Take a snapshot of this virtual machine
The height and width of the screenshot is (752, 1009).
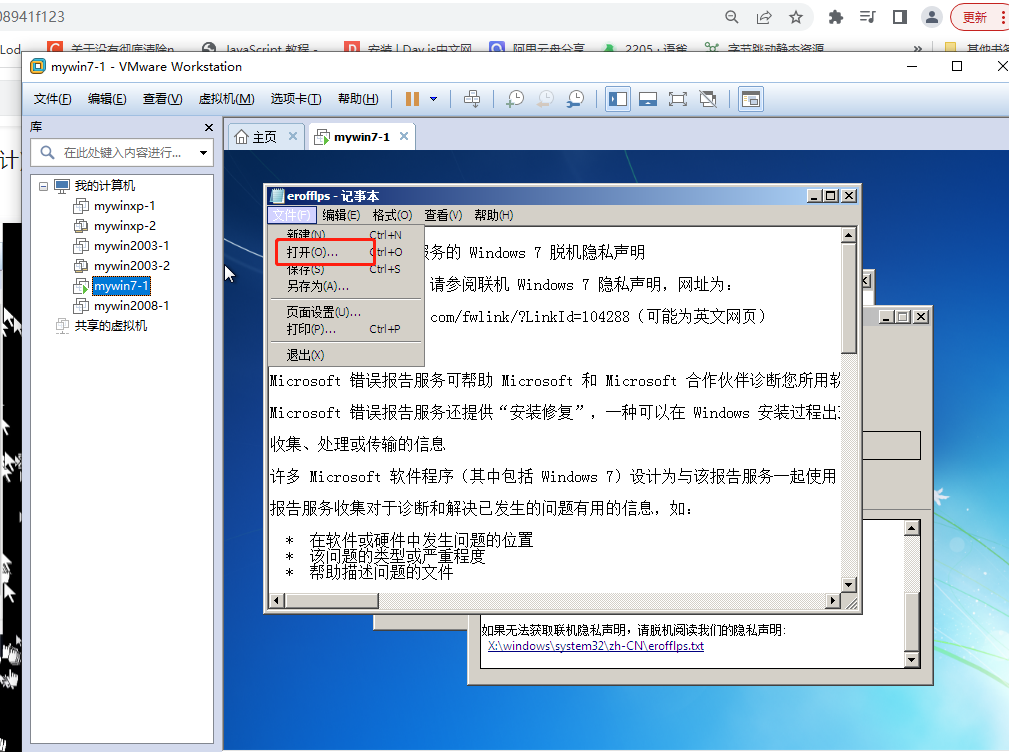515,99
